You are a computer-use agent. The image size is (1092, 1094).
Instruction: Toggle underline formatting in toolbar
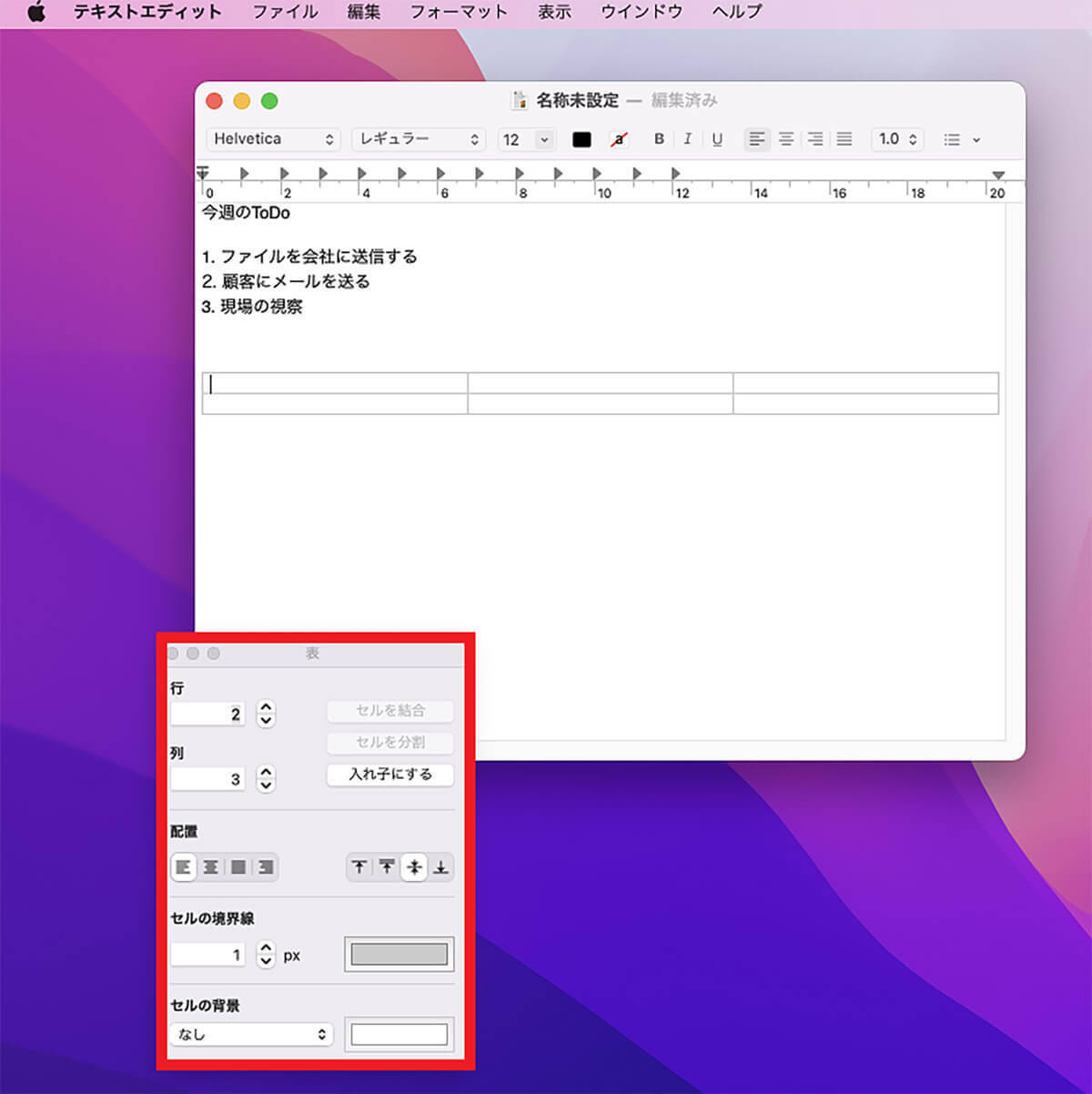tap(717, 139)
